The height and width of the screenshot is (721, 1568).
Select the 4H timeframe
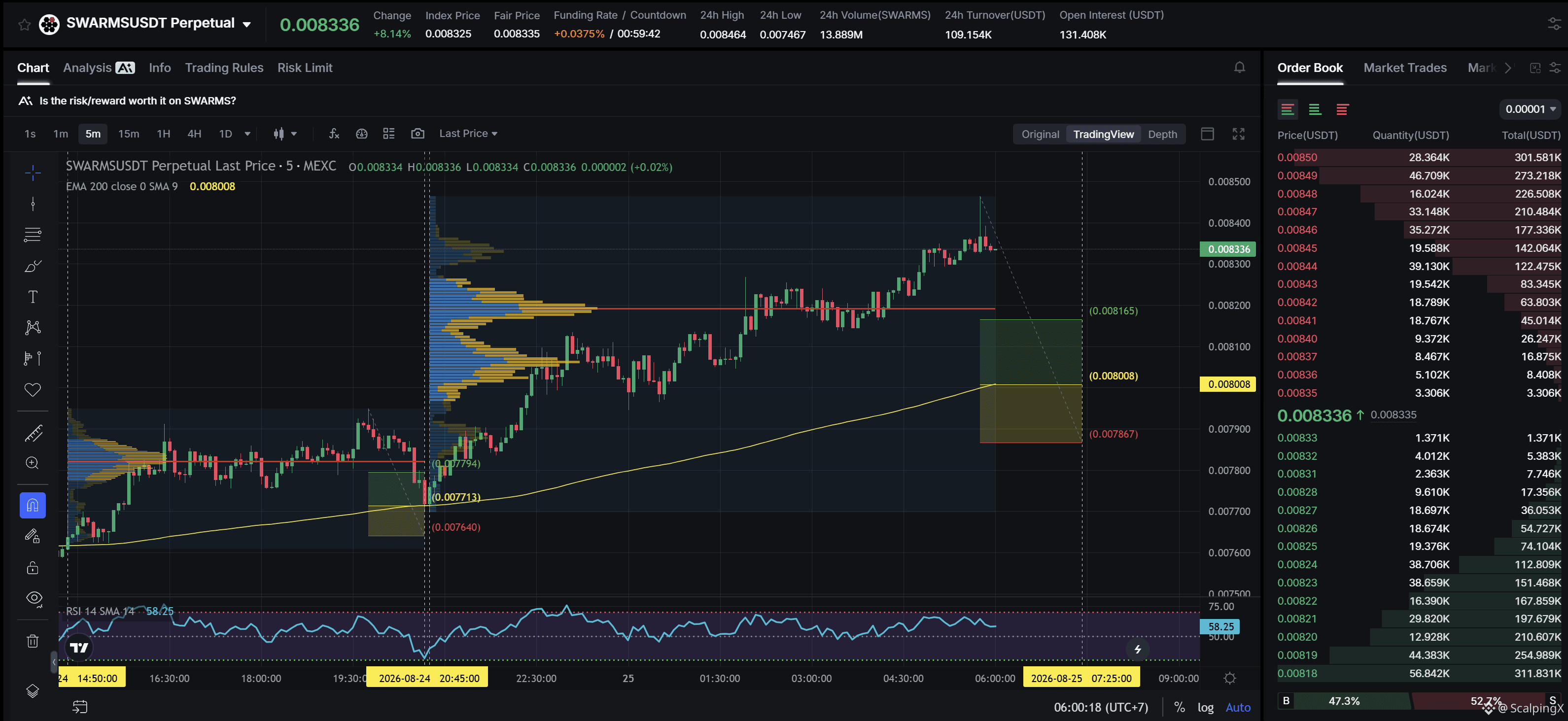pyautogui.click(x=194, y=134)
